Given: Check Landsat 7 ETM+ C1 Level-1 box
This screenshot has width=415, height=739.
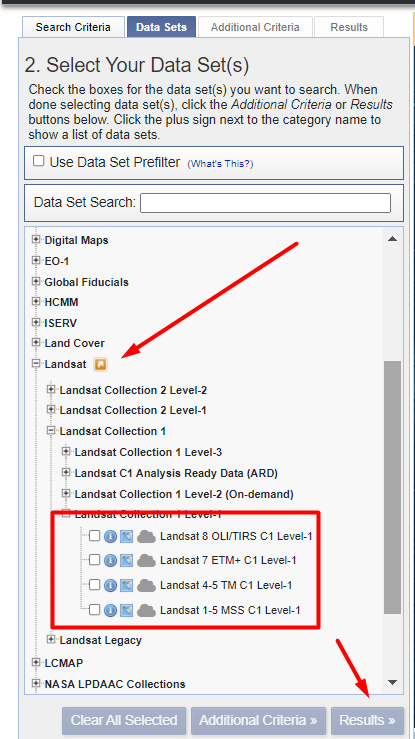Looking at the screenshot, I should [x=95, y=560].
